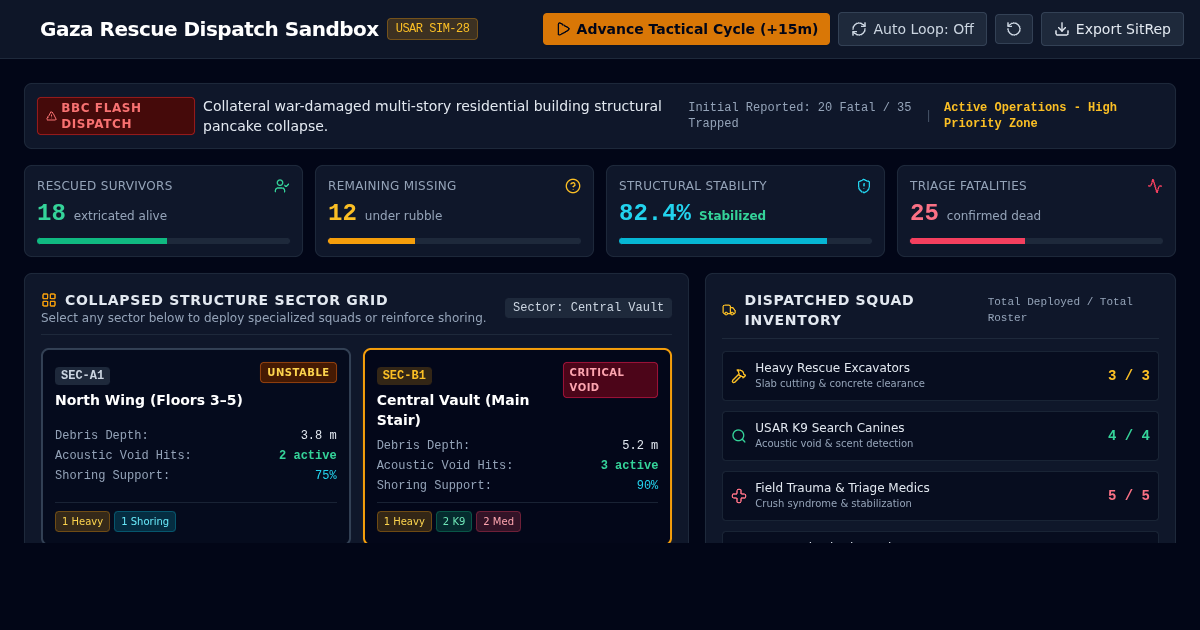Click the Advance Tactical Cycle button

tap(686, 29)
